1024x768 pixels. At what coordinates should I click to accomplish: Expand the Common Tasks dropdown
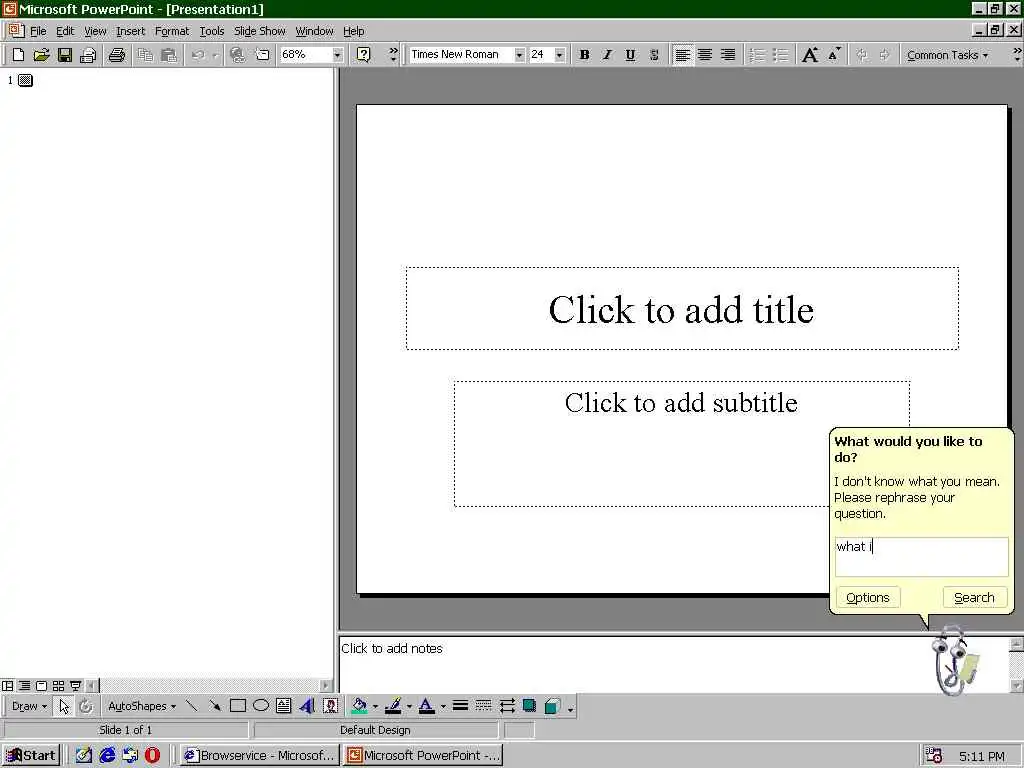[x=947, y=55]
